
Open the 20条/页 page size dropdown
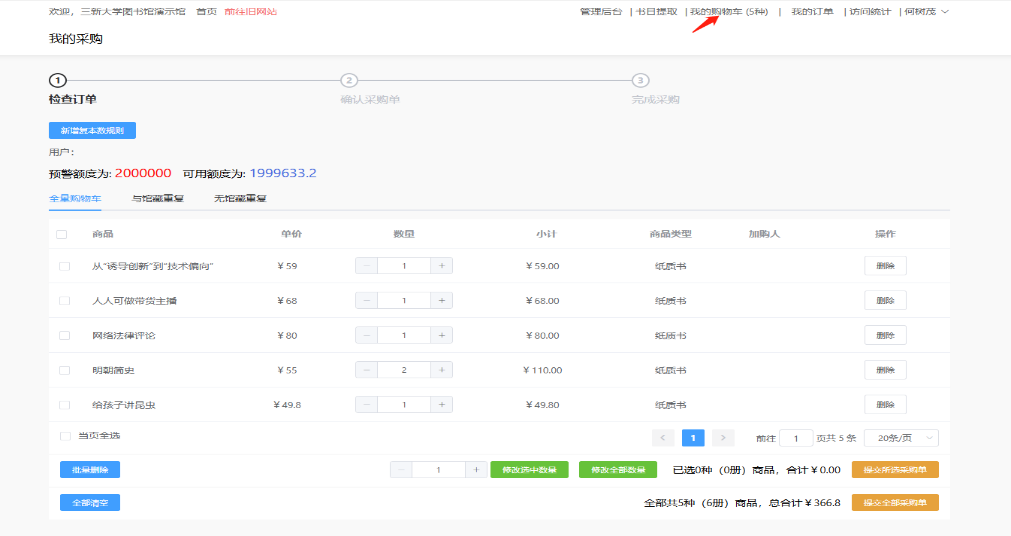point(901,438)
